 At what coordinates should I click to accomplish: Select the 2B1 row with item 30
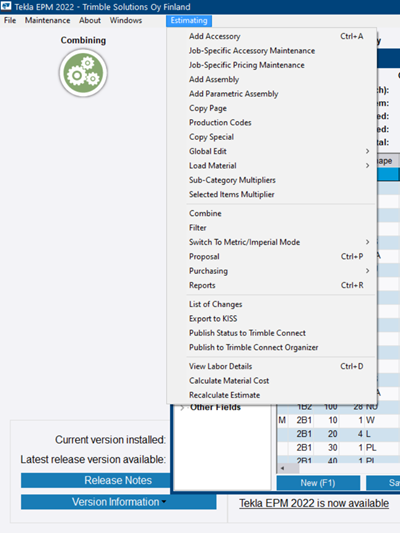338,448
